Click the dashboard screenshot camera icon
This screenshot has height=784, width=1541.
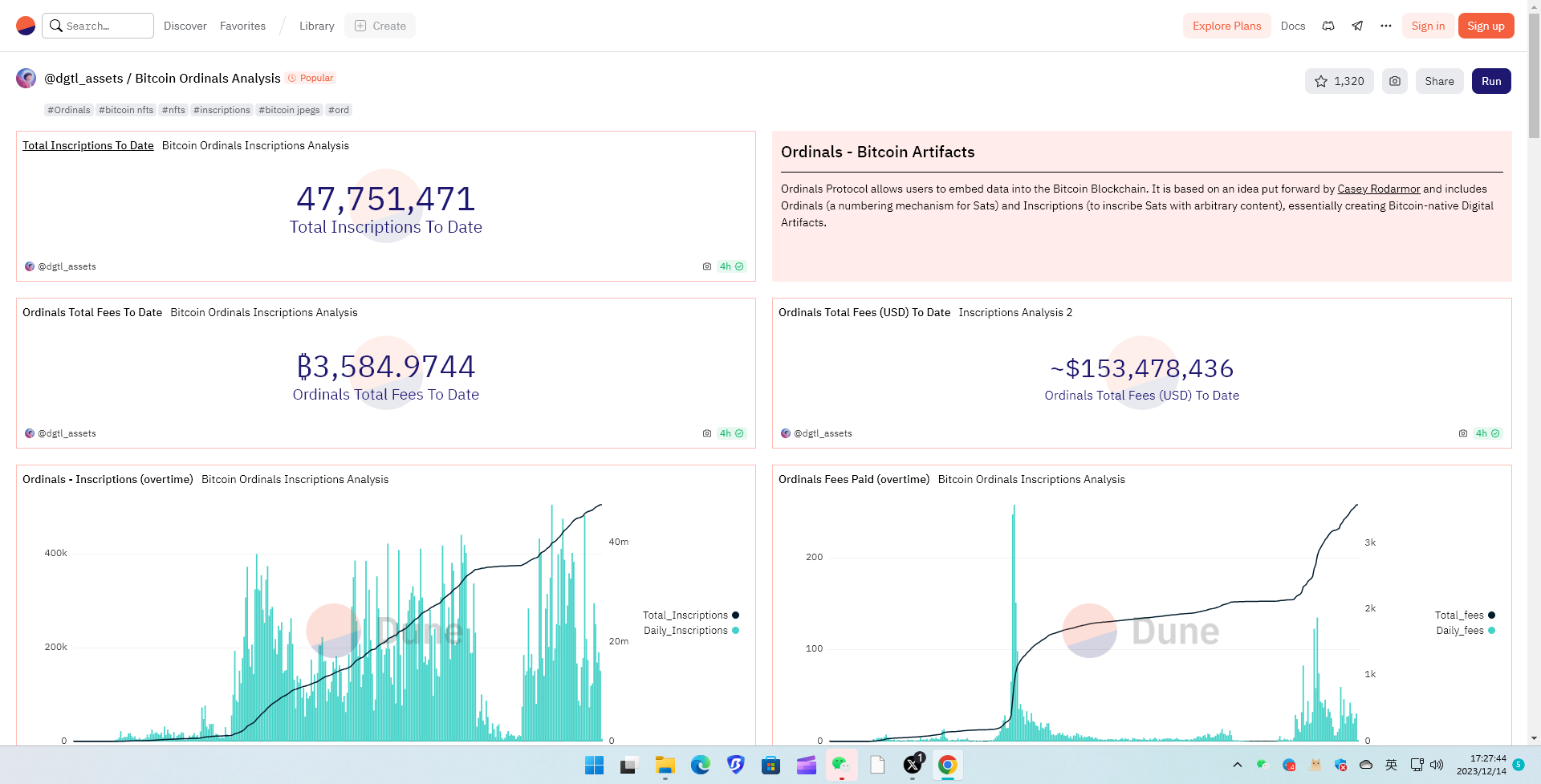pos(1395,81)
